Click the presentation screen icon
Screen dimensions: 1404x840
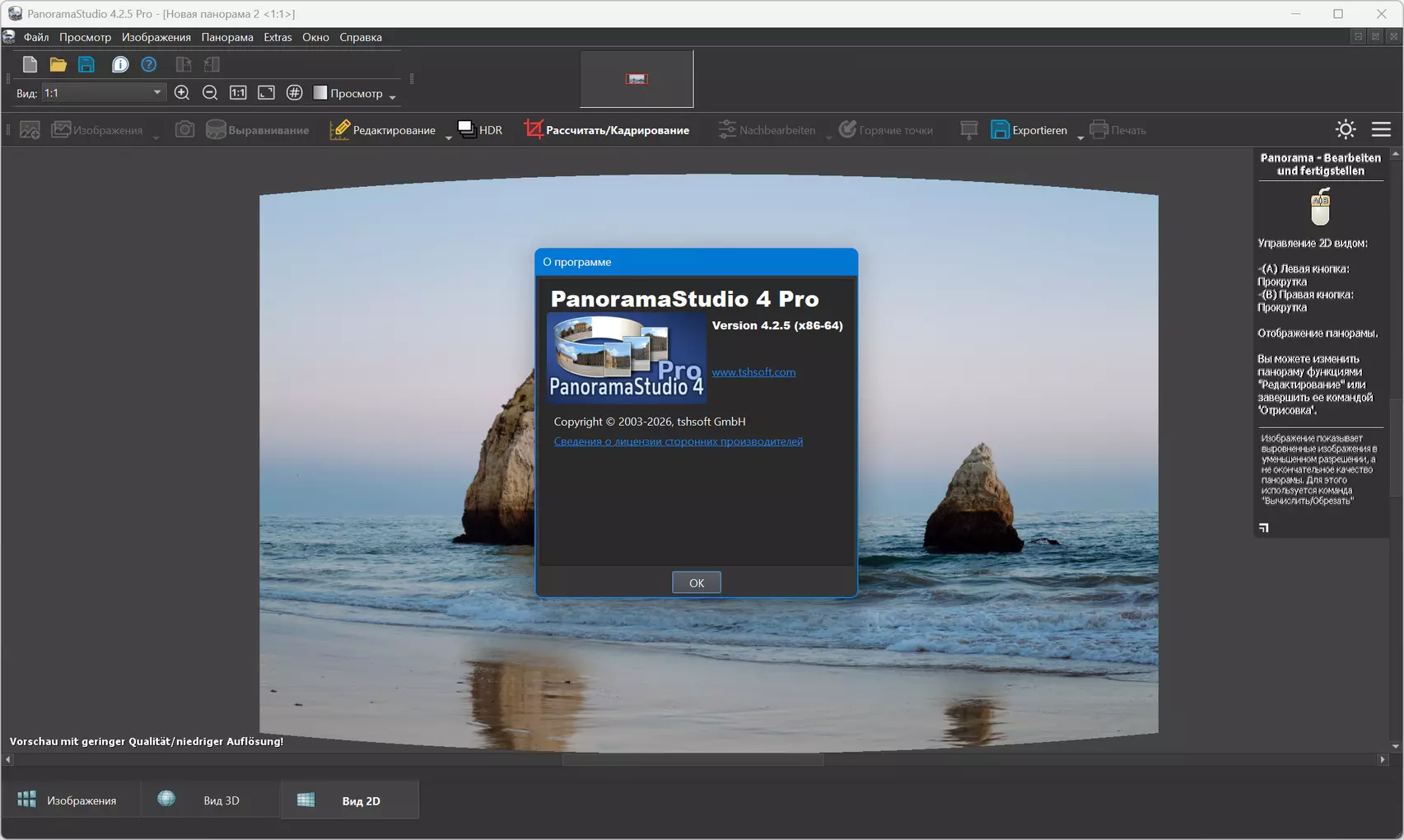(x=969, y=130)
